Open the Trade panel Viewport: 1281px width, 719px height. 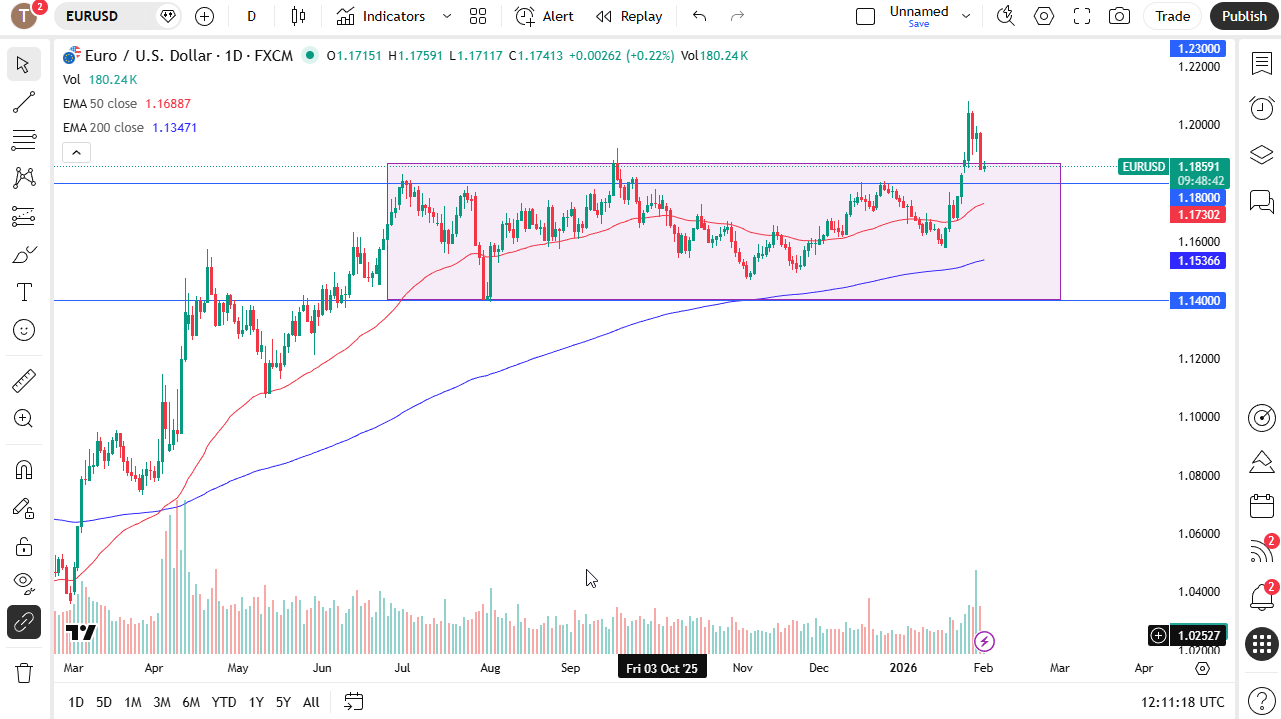[x=1173, y=16]
